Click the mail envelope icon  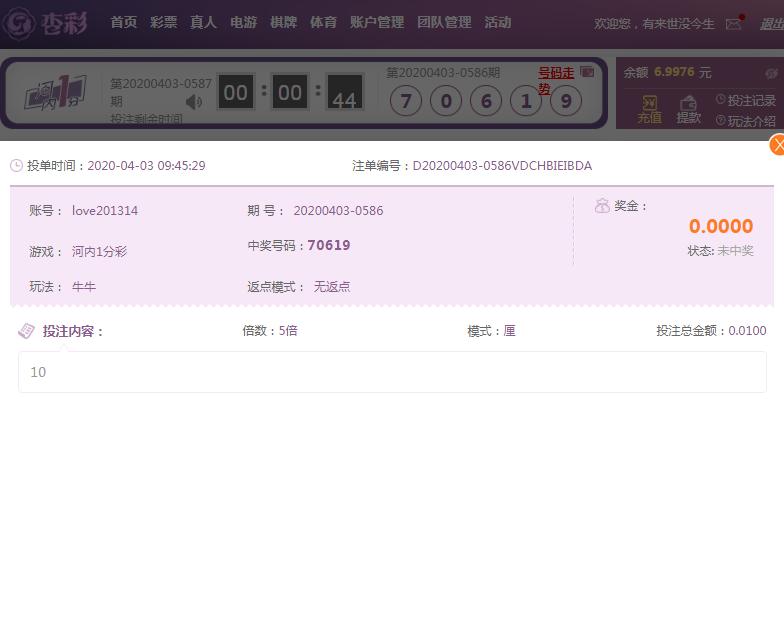[x=733, y=23]
